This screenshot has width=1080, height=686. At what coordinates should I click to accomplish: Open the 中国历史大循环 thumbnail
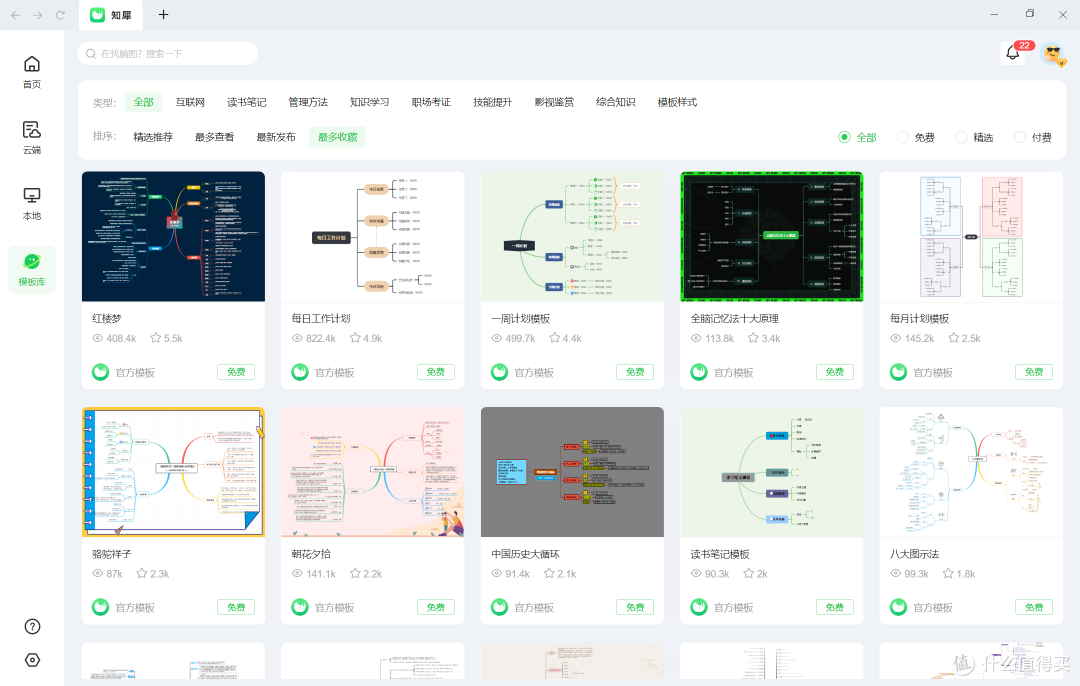tap(572, 472)
